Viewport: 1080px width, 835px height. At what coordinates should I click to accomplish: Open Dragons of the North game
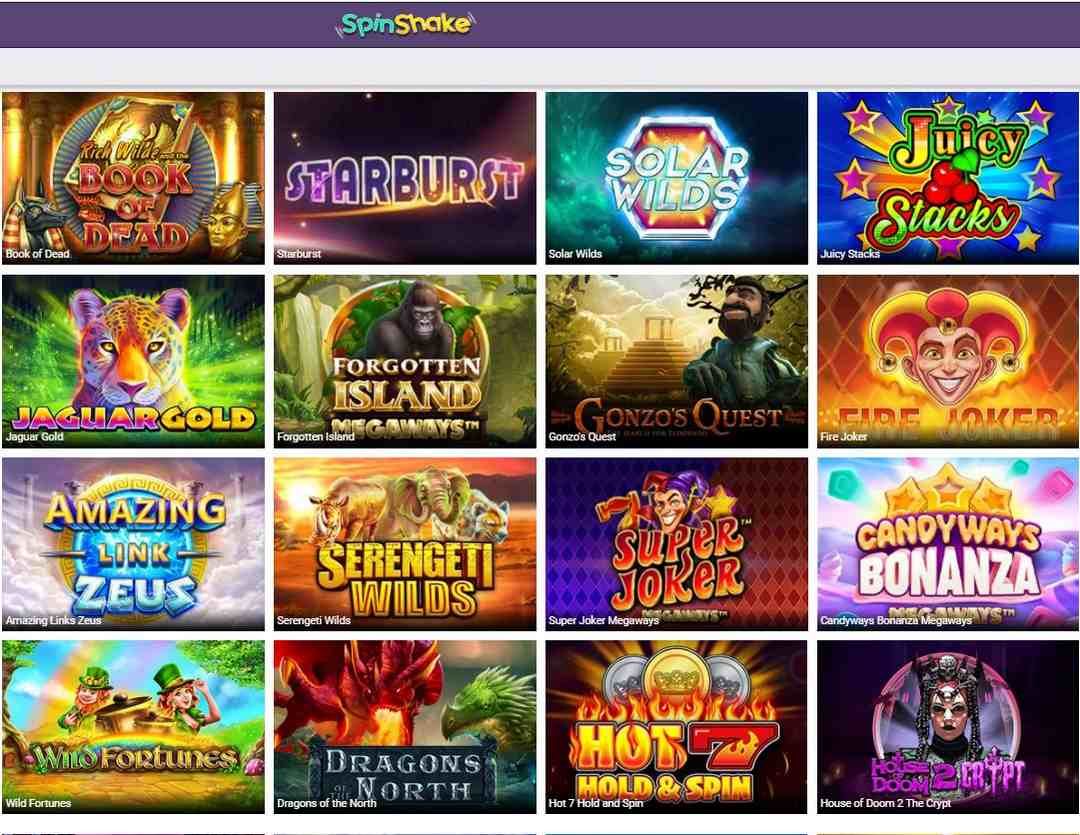click(x=405, y=727)
